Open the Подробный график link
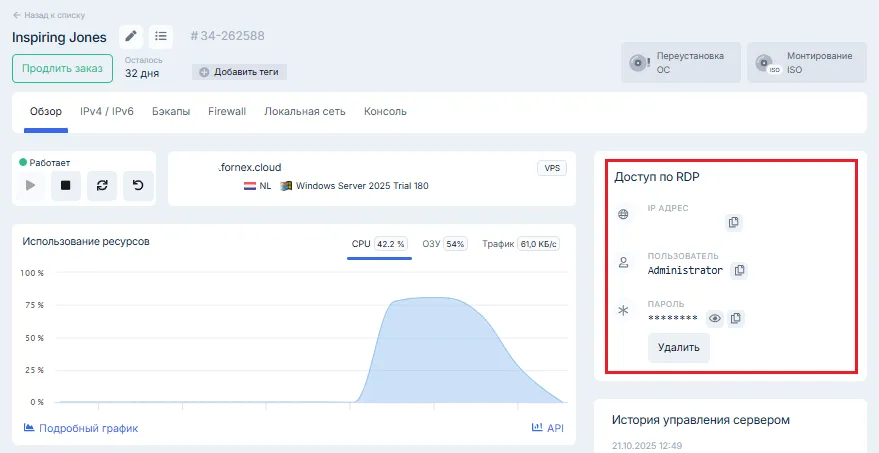 tap(81, 428)
